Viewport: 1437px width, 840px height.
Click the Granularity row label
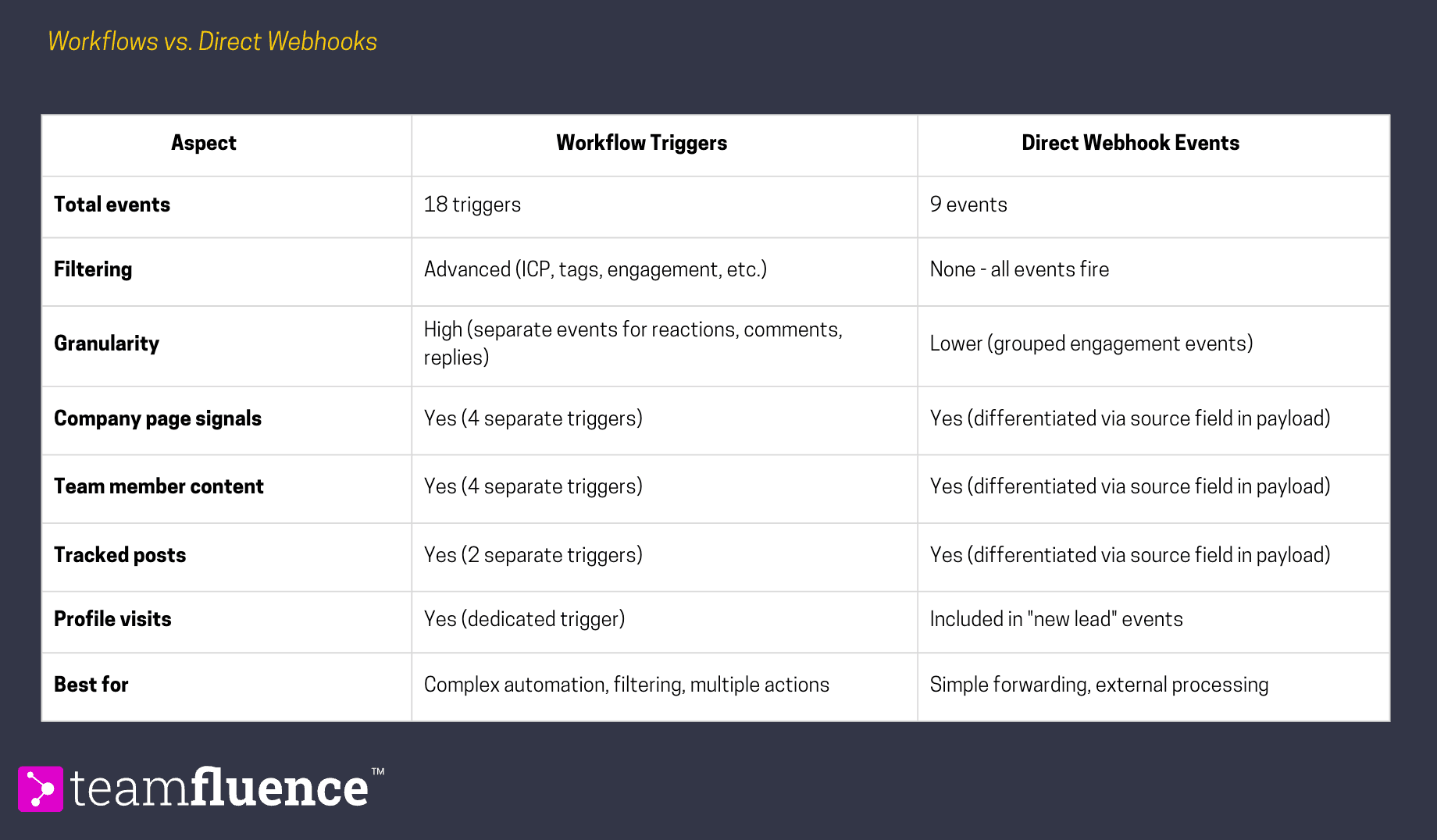106,343
